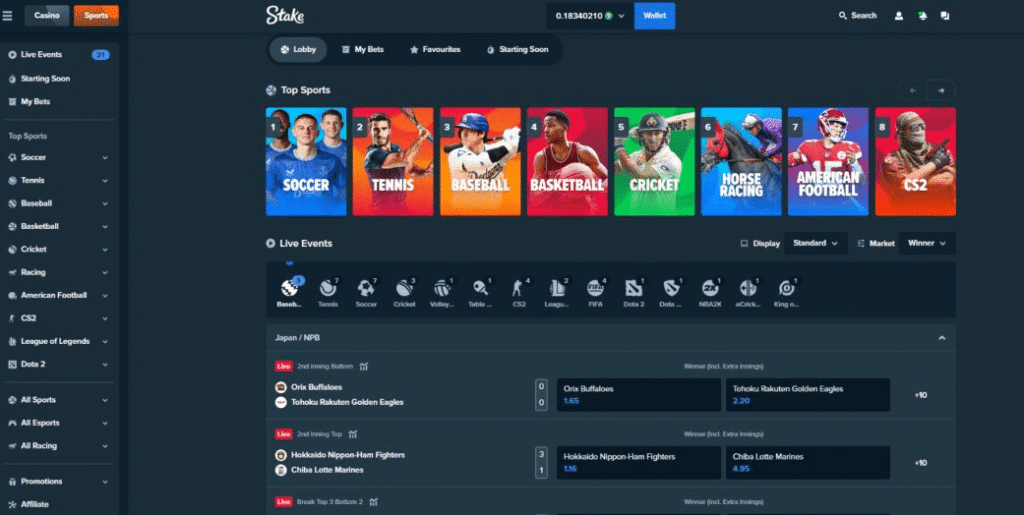
Task: Select the NBA2K live events icon
Action: (x=710, y=291)
